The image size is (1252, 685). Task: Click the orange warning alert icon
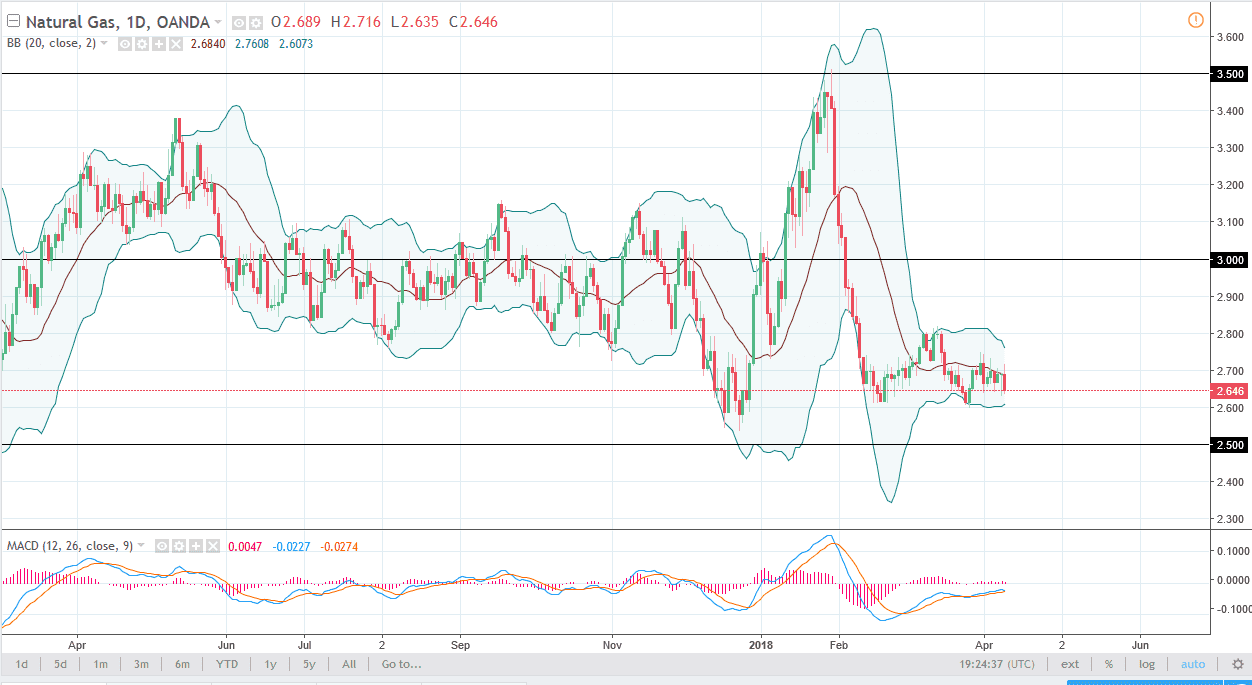coord(1196,20)
